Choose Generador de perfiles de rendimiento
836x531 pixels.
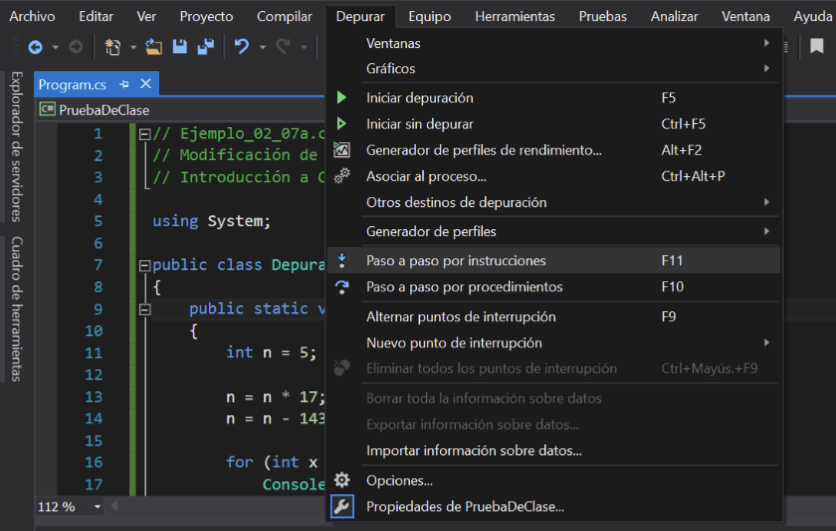[x=554, y=150]
